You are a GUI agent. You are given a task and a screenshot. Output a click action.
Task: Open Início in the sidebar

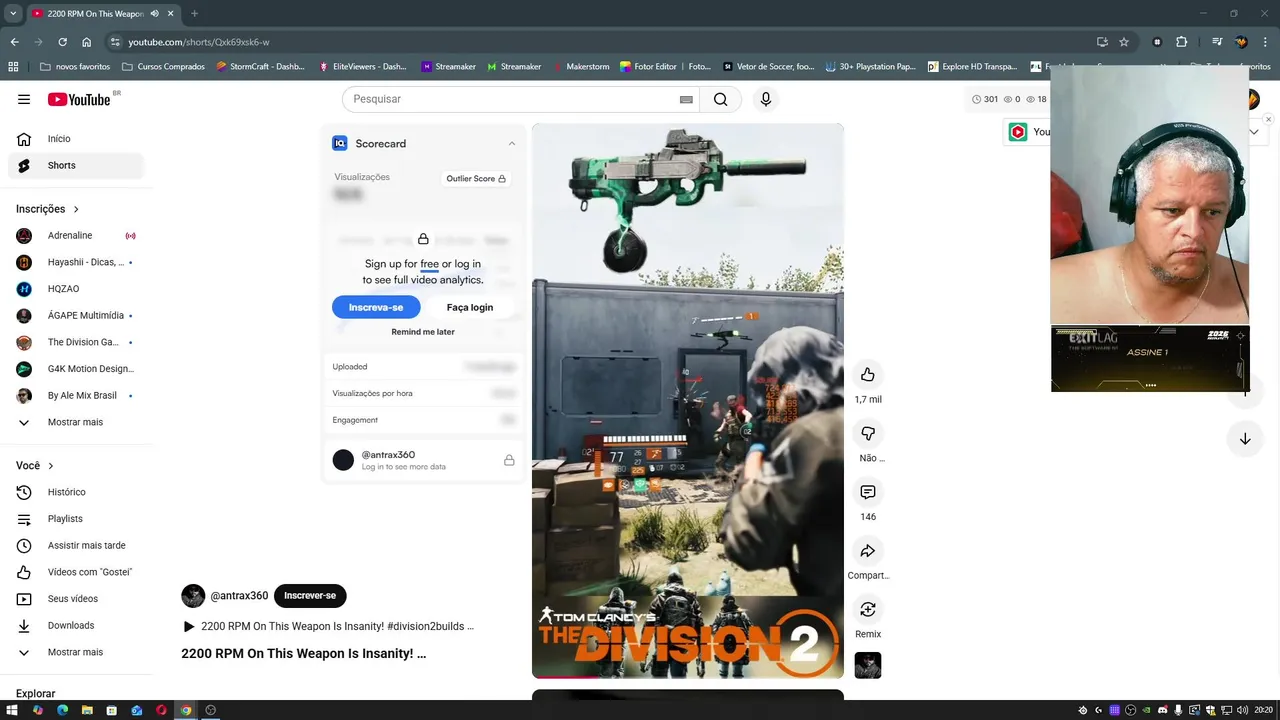tap(76, 139)
